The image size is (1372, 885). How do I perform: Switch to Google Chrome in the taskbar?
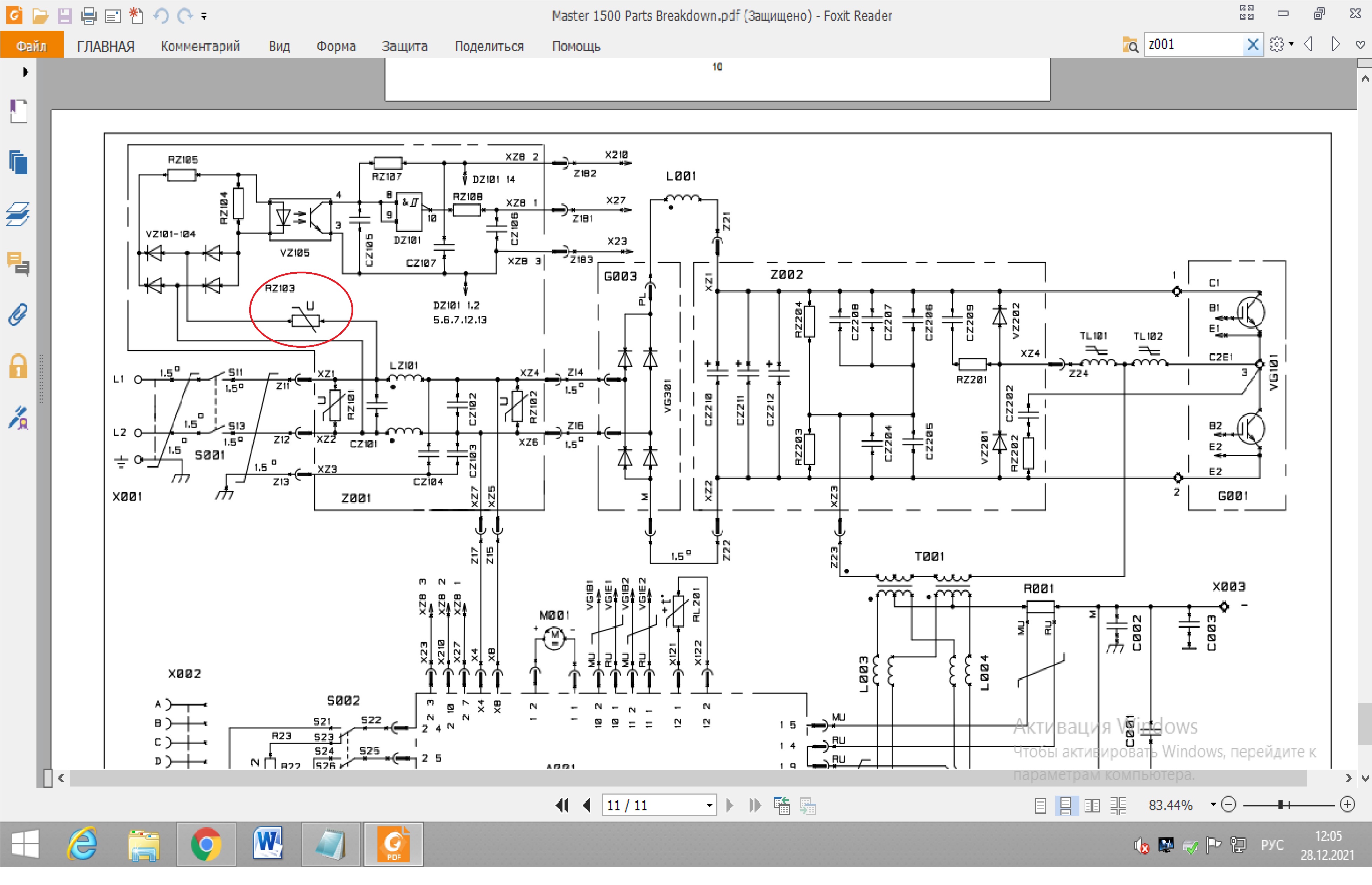(x=206, y=844)
